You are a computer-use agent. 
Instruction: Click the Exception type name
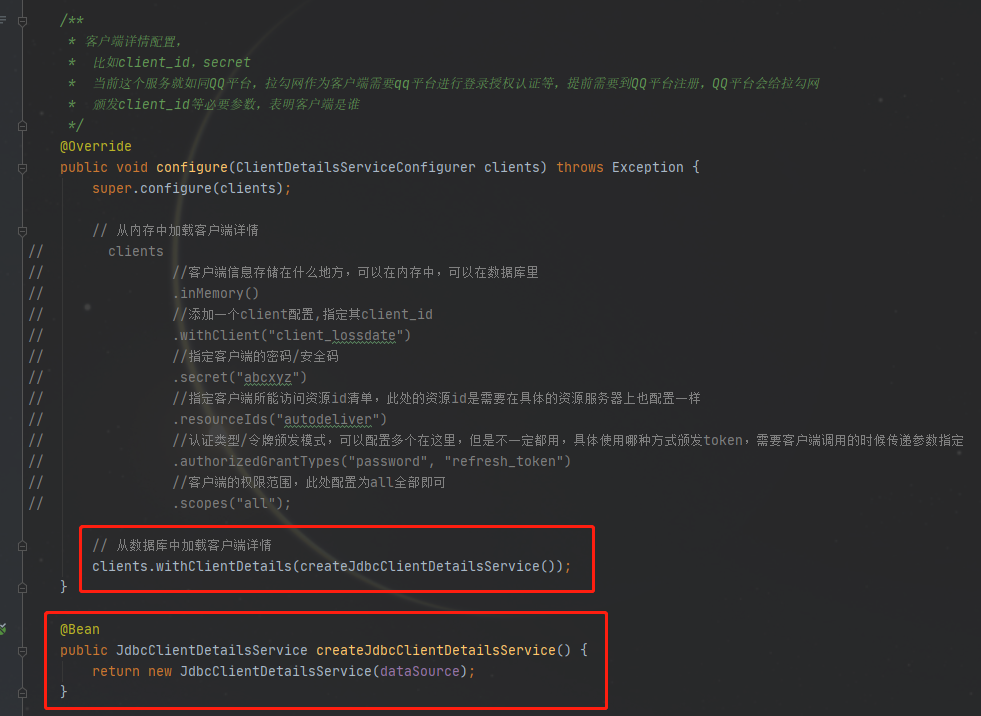(648, 168)
